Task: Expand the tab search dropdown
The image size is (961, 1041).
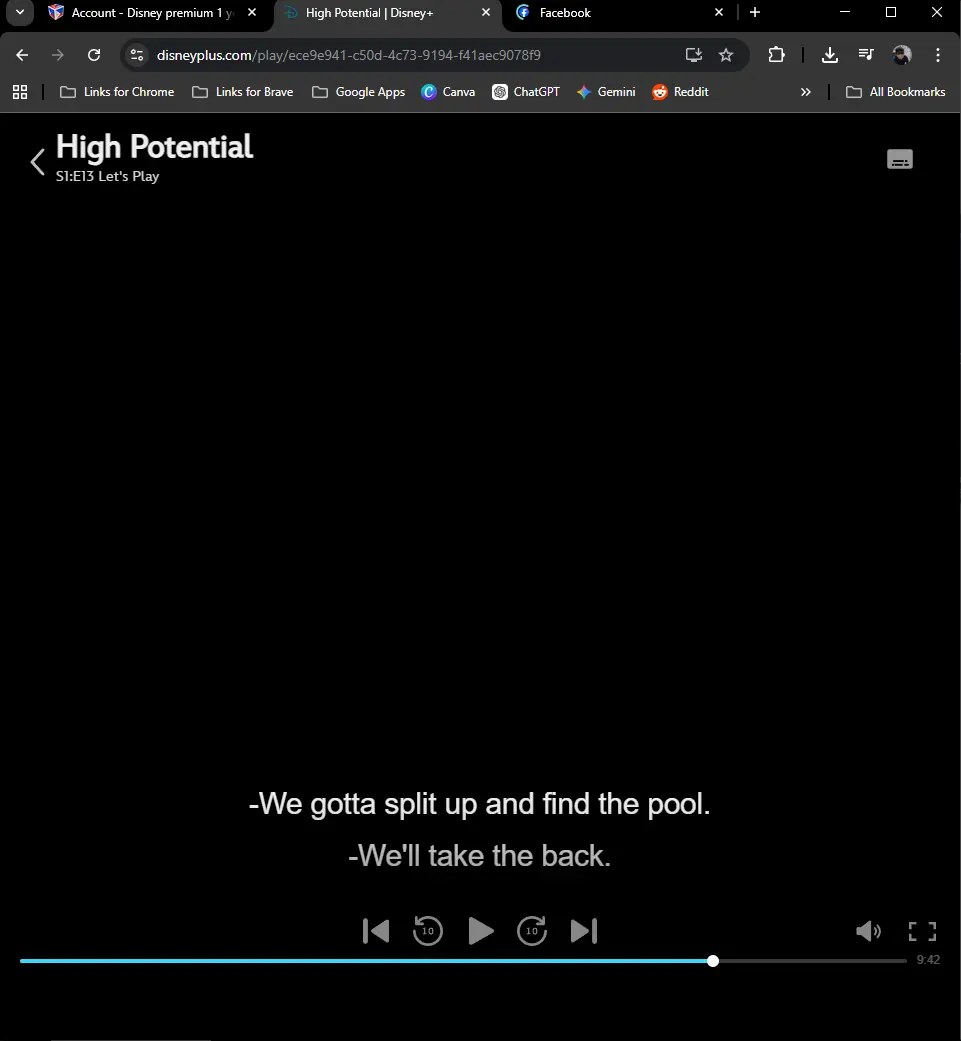Action: tap(20, 12)
